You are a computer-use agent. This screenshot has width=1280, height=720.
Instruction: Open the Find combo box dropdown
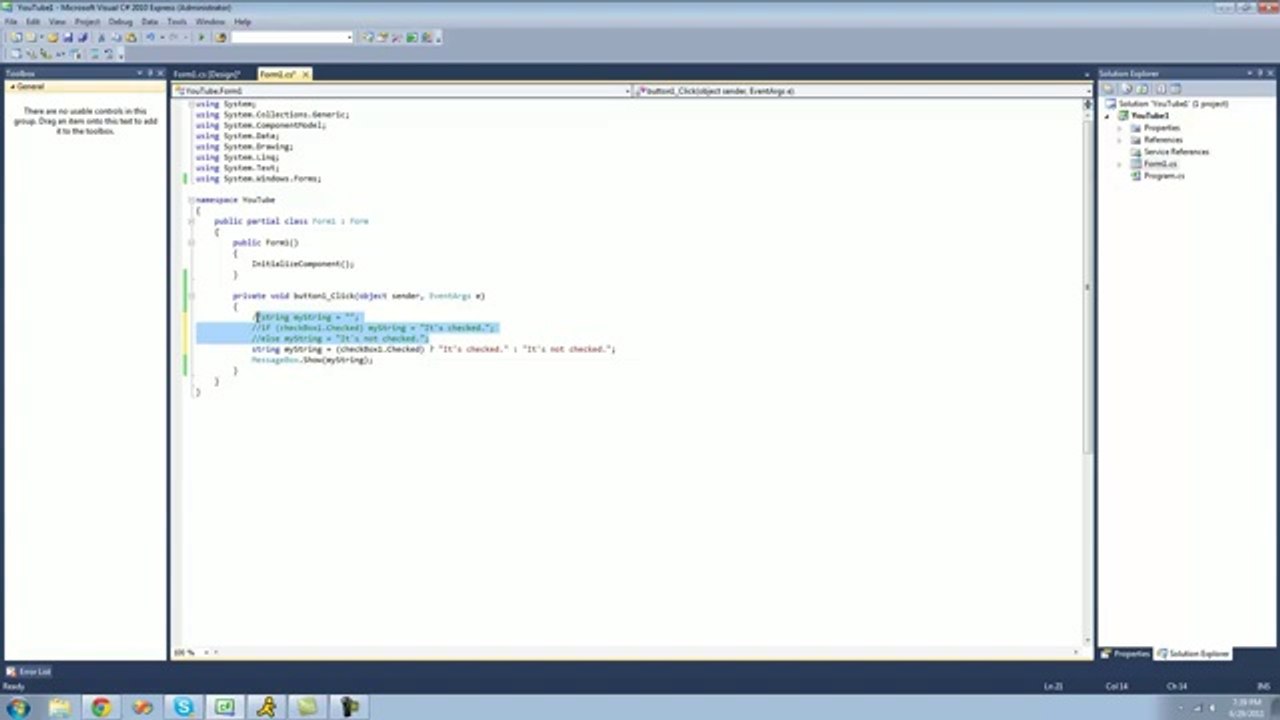click(349, 37)
